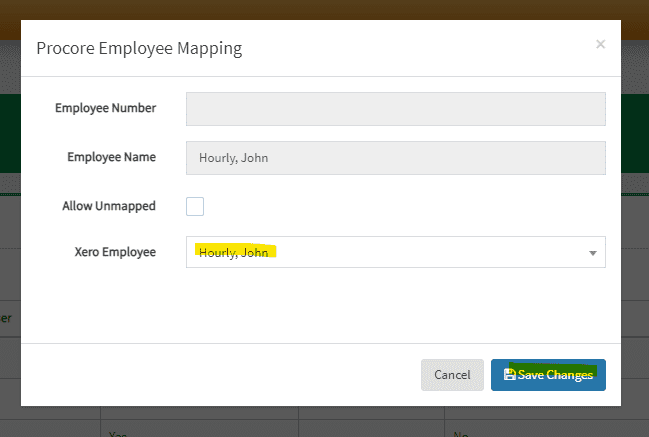649x437 pixels.
Task: Click the Employee Name field
Action: (x=395, y=157)
